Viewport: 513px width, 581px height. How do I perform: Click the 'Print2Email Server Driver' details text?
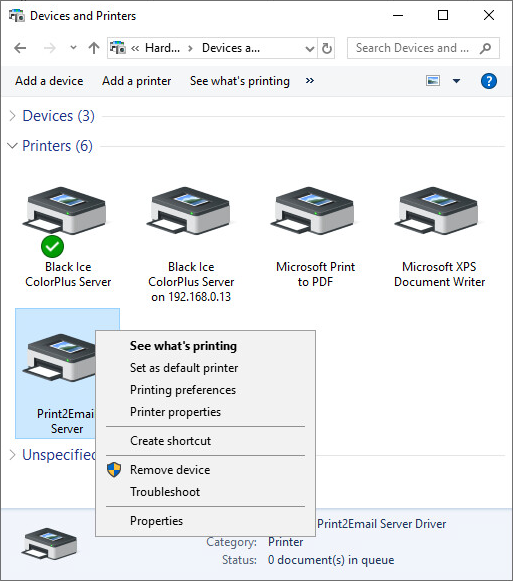(x=381, y=524)
